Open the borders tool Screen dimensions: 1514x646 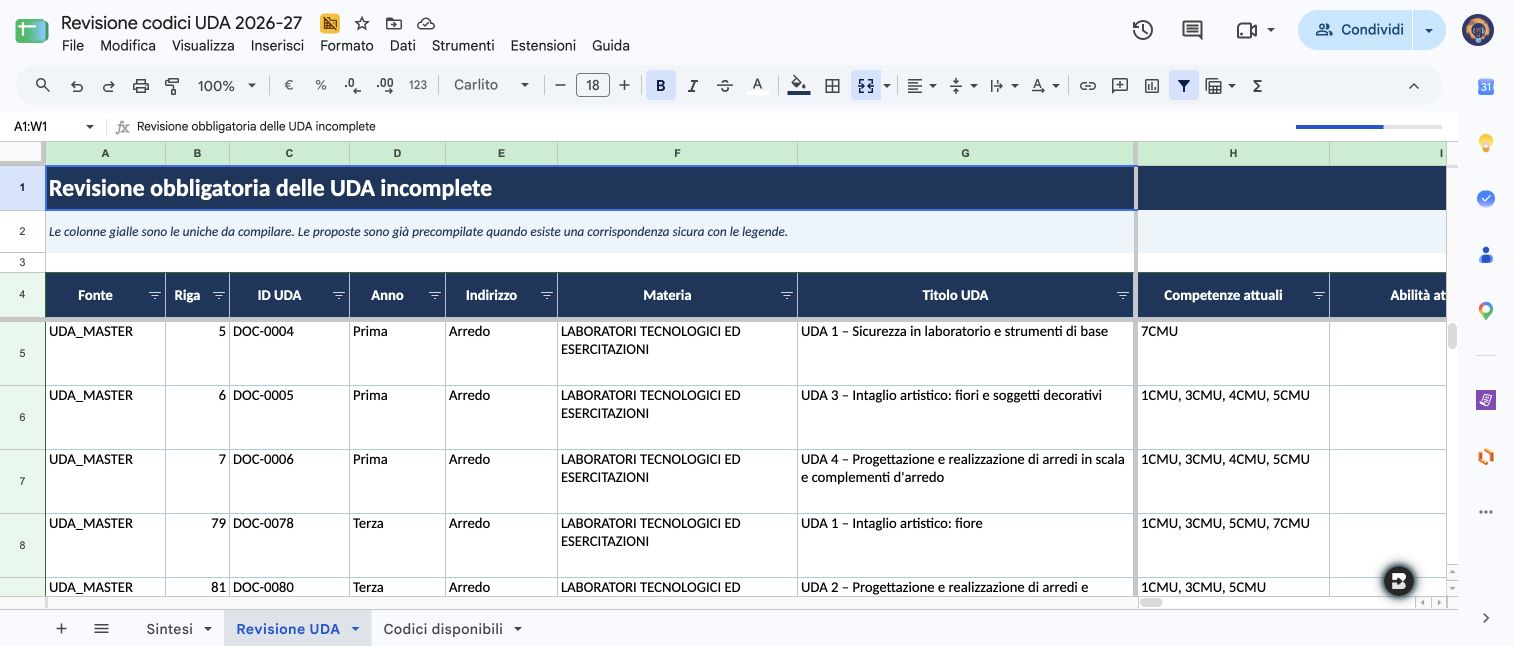click(x=832, y=86)
